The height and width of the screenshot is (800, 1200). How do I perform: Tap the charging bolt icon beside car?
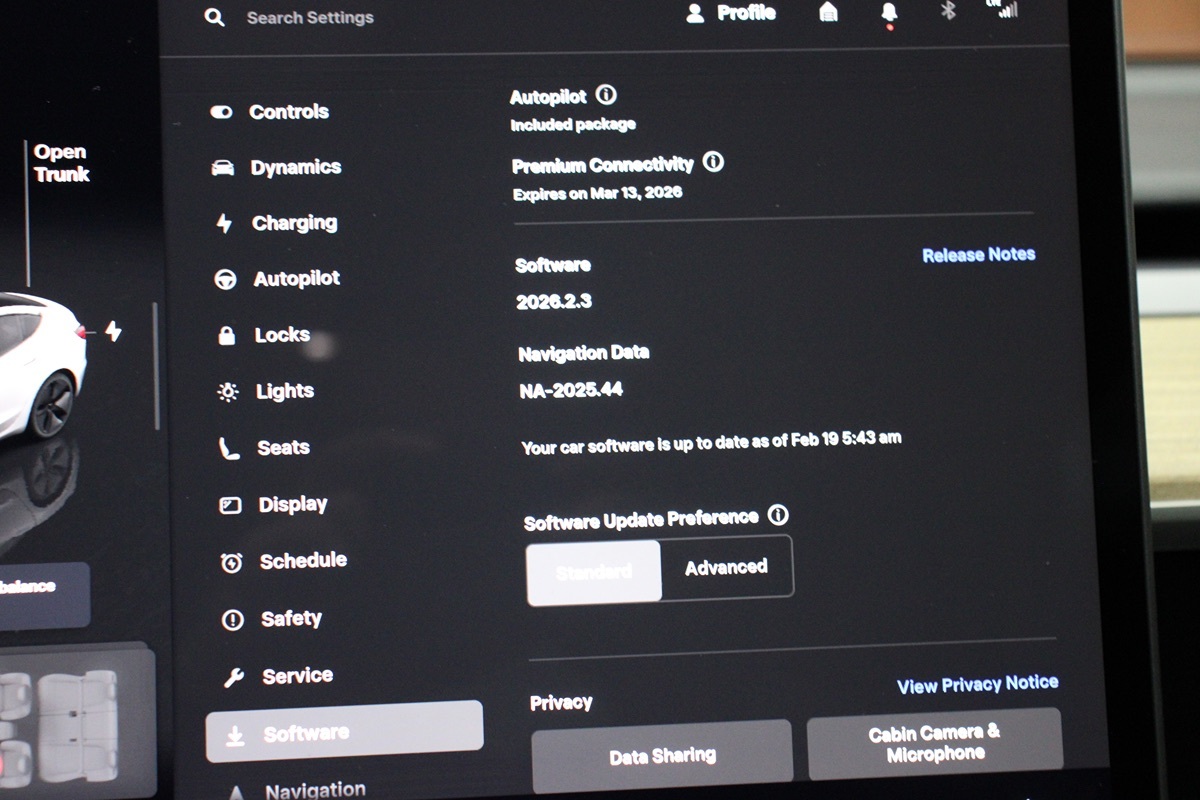(113, 331)
